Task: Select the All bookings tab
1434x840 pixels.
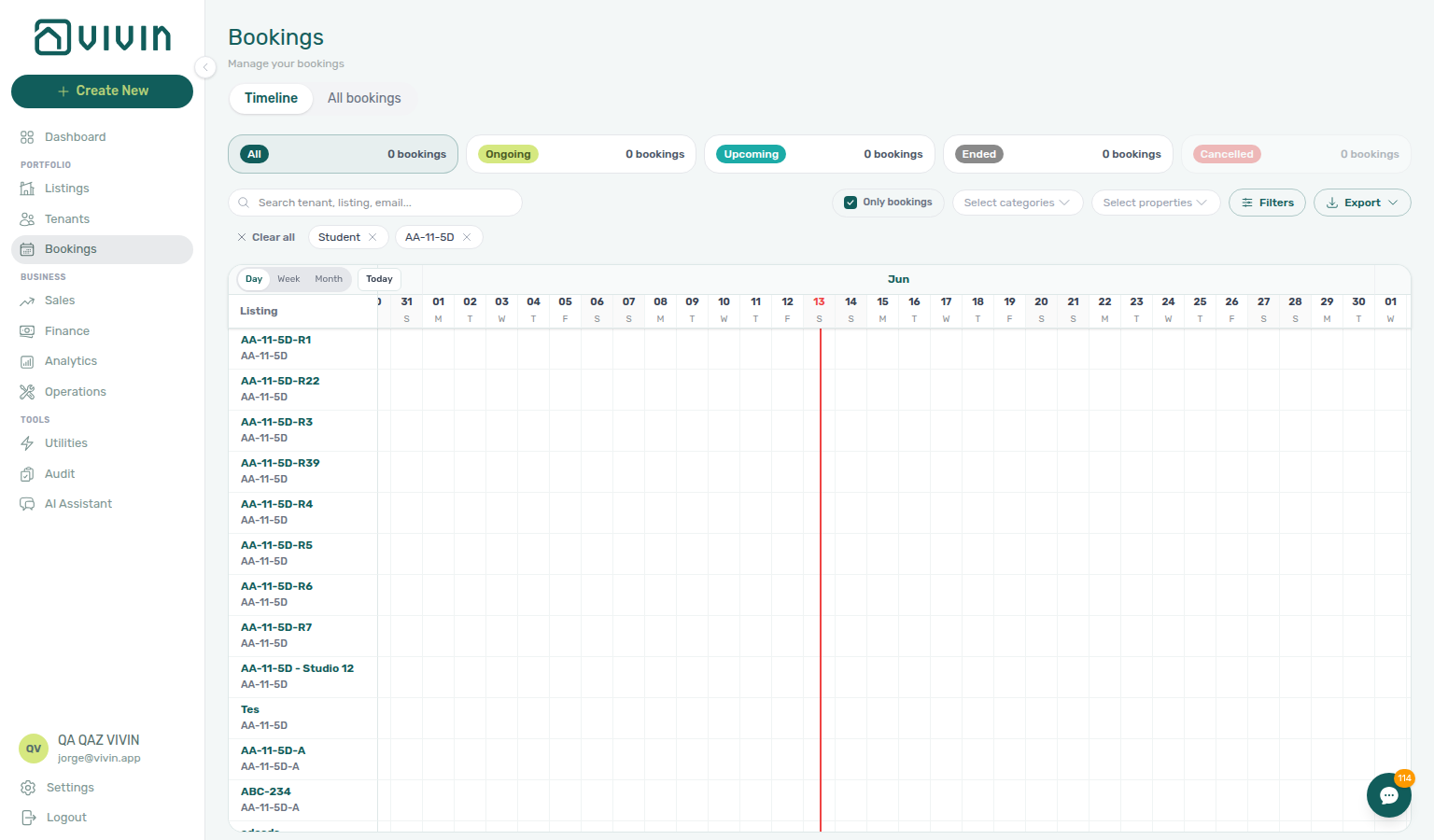Action: (x=364, y=98)
